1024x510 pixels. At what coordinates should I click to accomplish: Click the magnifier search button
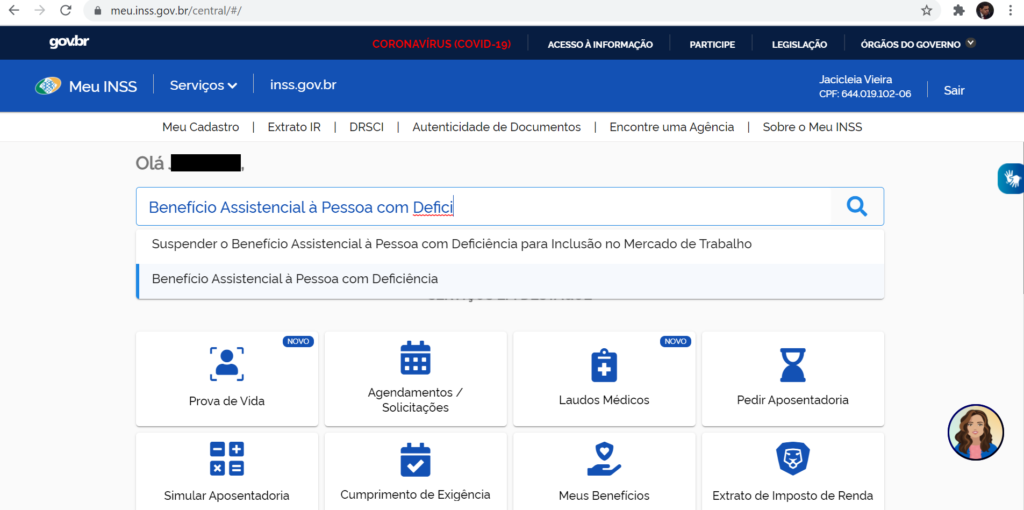coord(857,207)
